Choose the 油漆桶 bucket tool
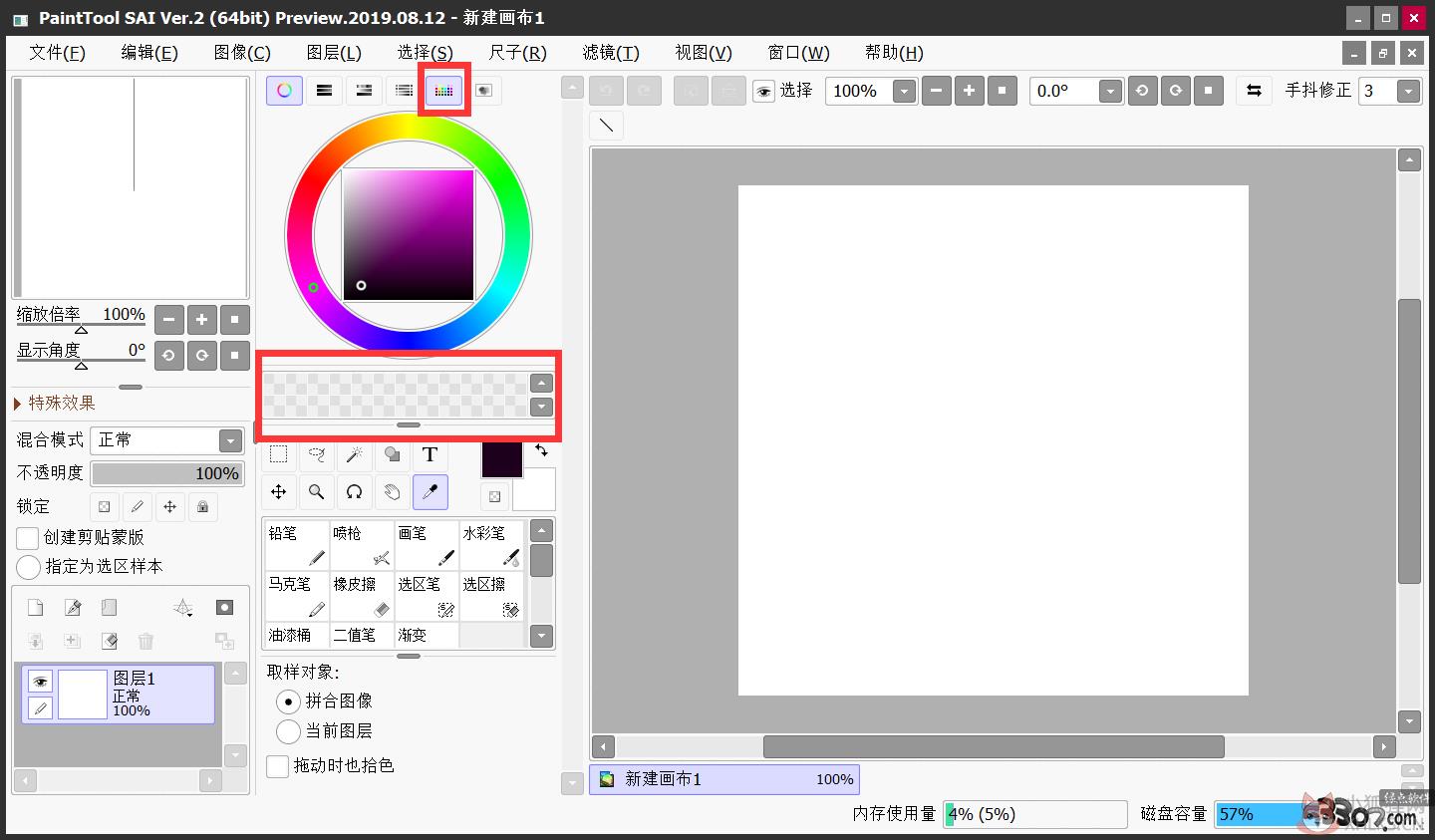 point(296,635)
